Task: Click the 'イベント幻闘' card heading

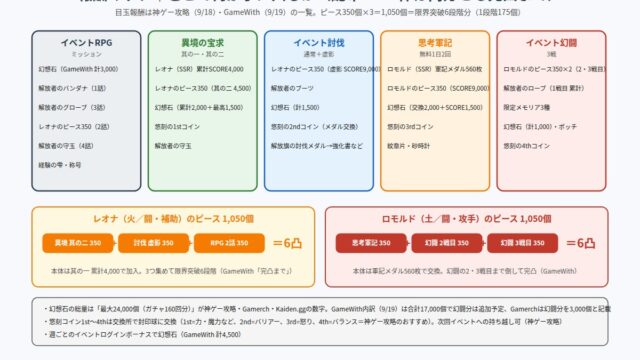Action: pos(551,42)
